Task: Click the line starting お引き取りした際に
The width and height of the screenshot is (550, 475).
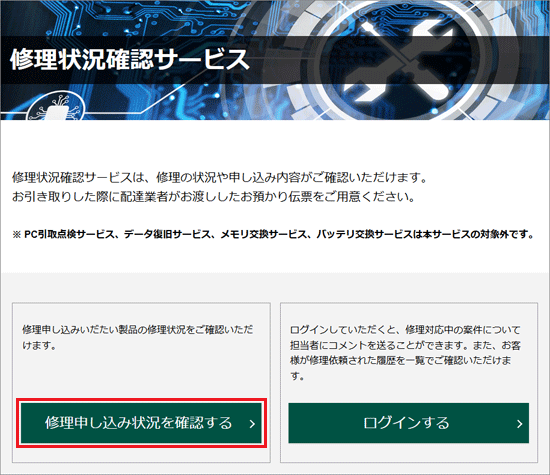Action: 214,197
